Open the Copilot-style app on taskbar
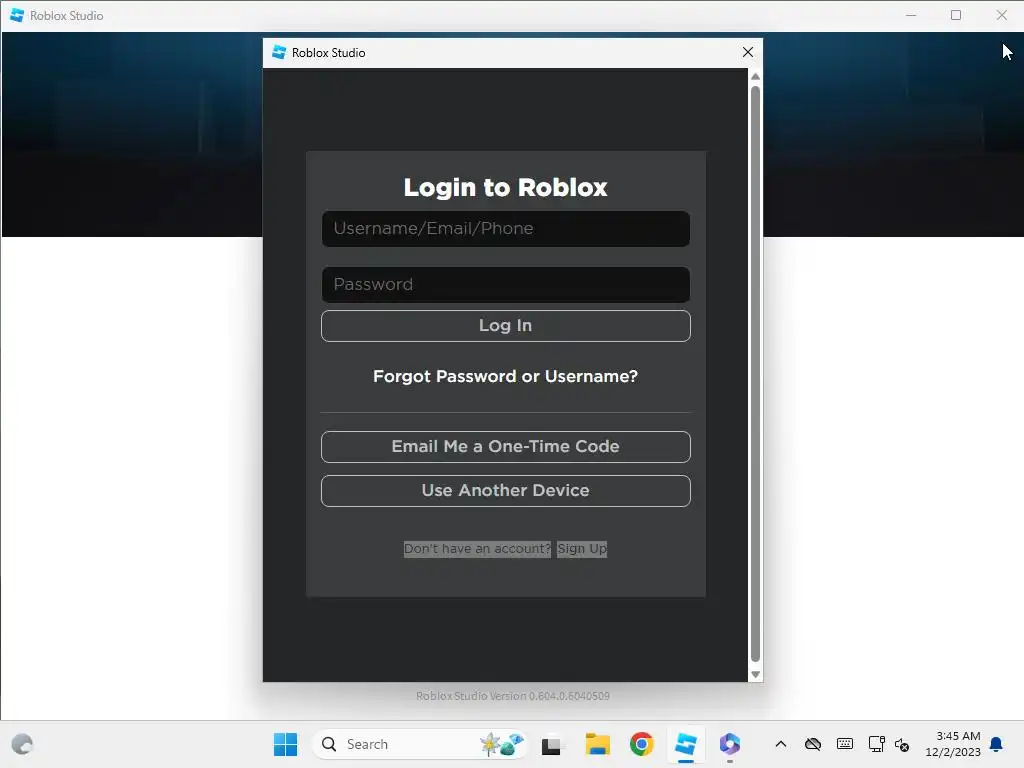This screenshot has height=768, width=1024. coord(729,744)
